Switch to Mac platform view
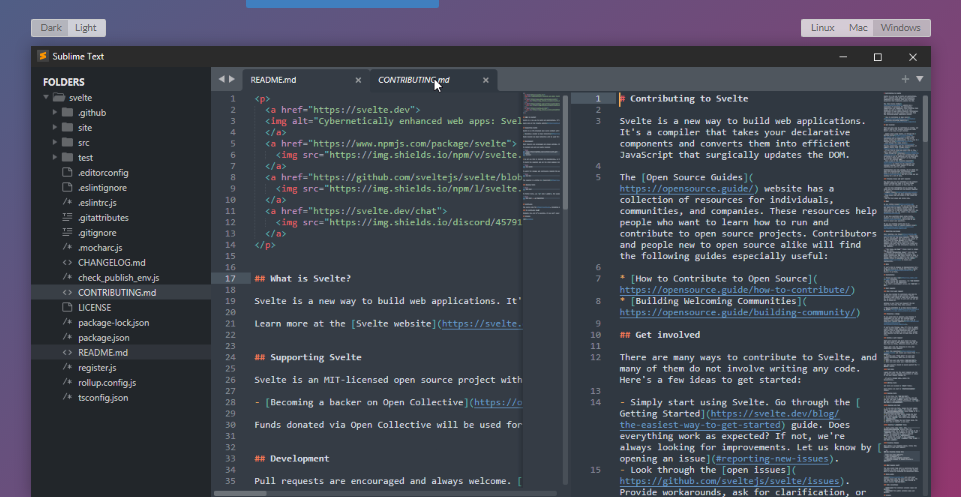 point(858,28)
